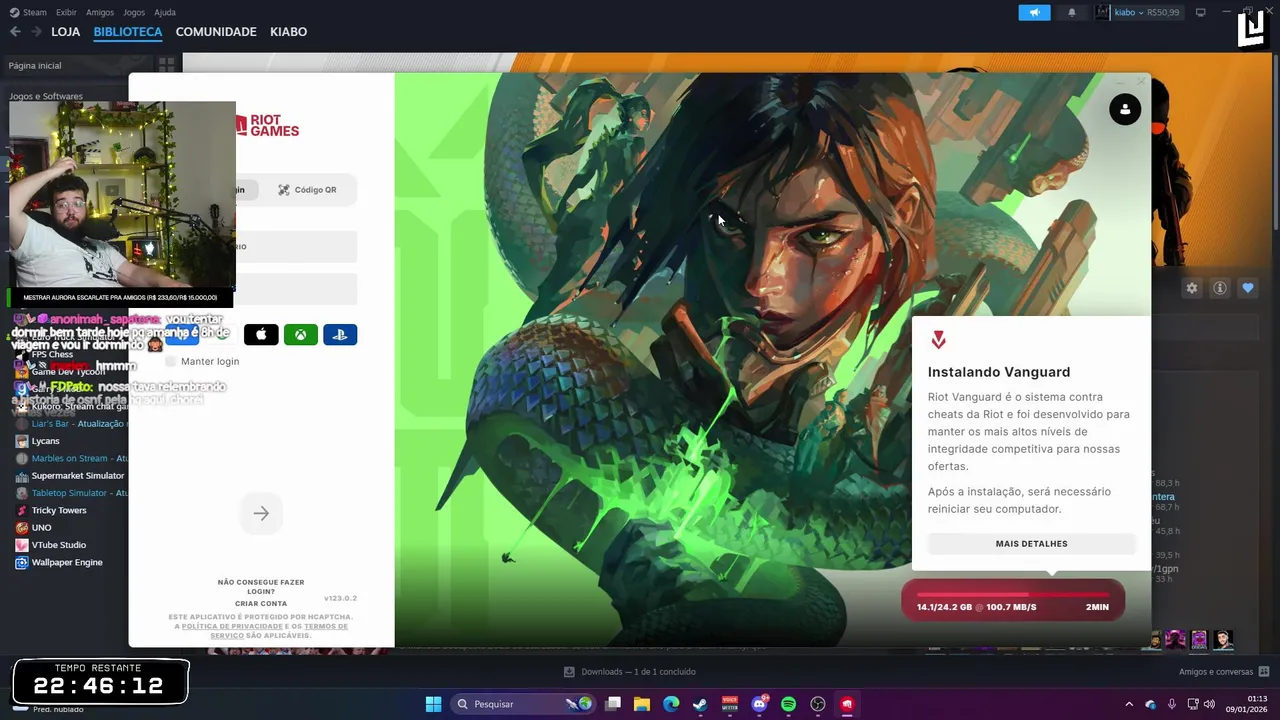Screen dimensions: 1280x720
Task: Open Steam Friends and Chat icon
Action: pyautogui.click(x=1264, y=672)
